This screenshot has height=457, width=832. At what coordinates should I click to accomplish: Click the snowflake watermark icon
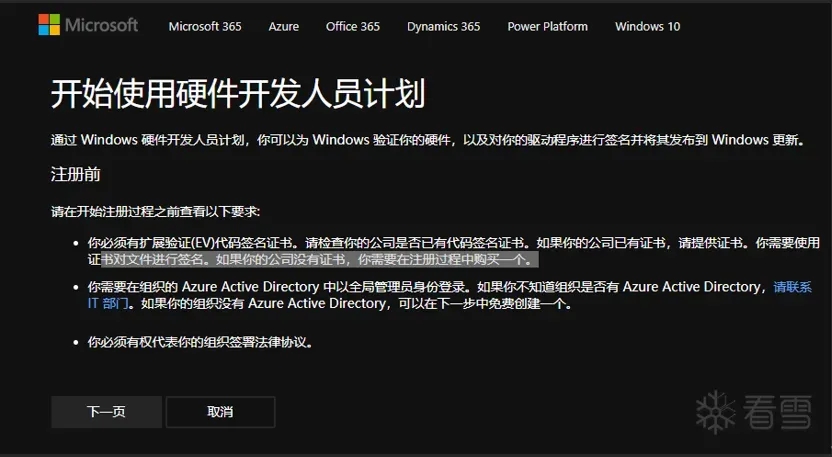[716, 409]
